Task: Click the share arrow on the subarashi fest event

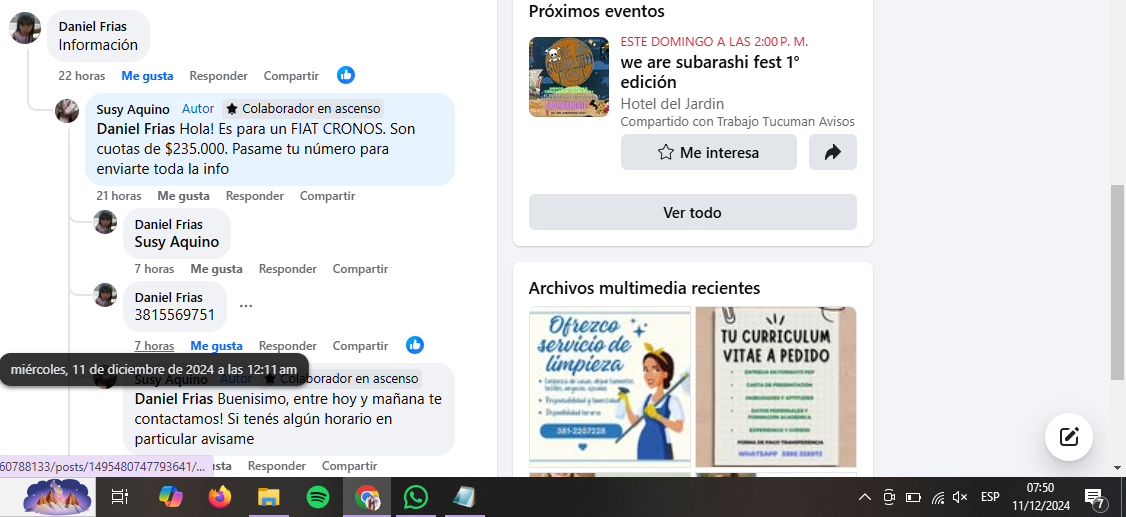Action: 832,152
